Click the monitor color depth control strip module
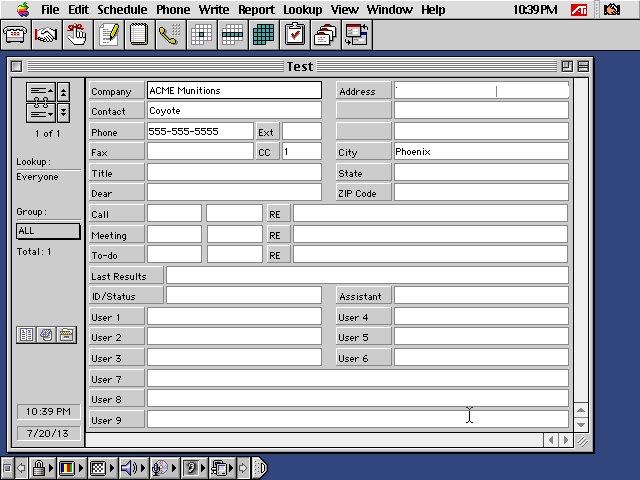Viewport: 640px width, 480px height. click(66, 468)
